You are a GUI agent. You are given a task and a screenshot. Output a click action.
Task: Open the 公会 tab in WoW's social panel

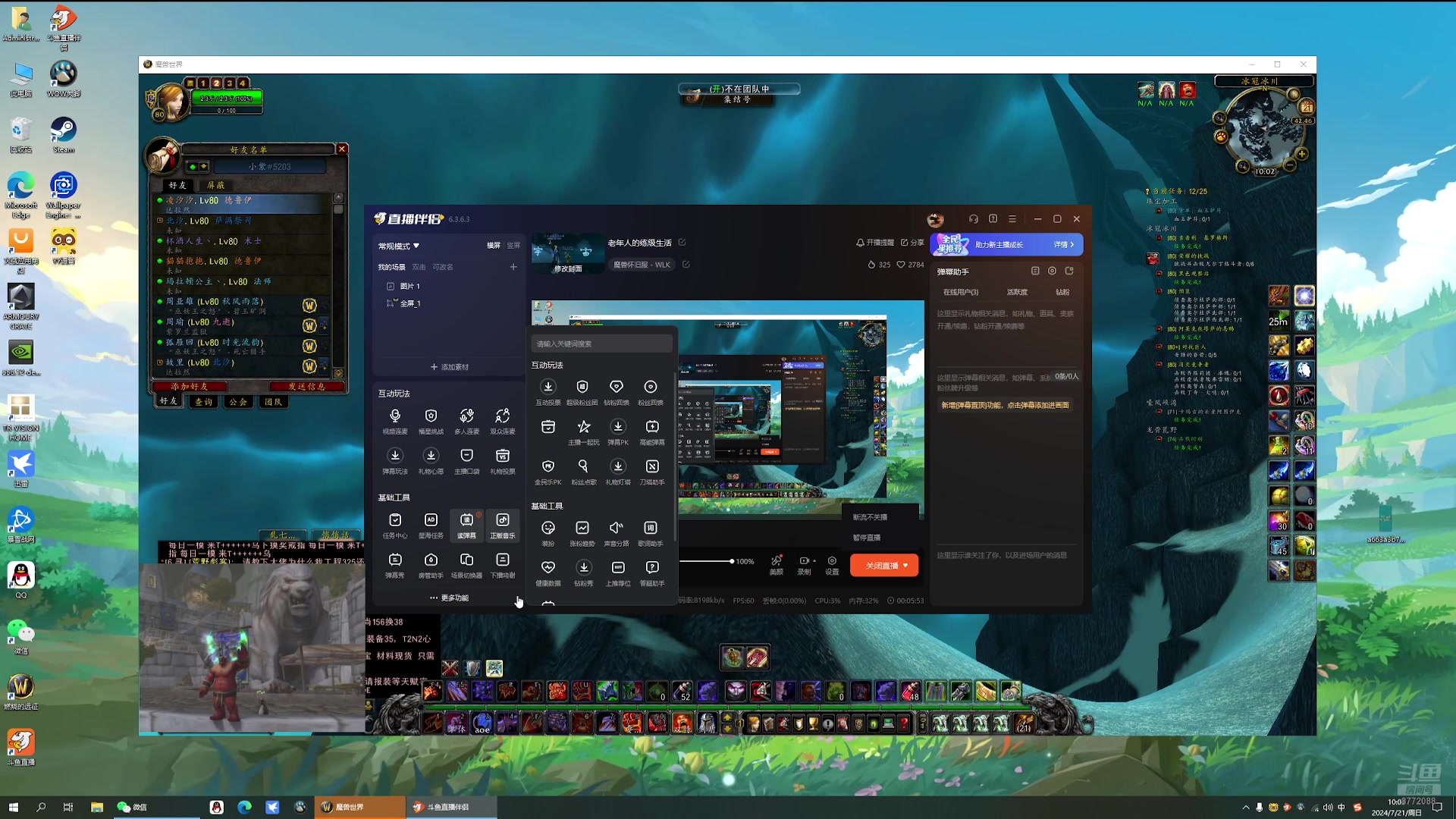[x=238, y=402]
